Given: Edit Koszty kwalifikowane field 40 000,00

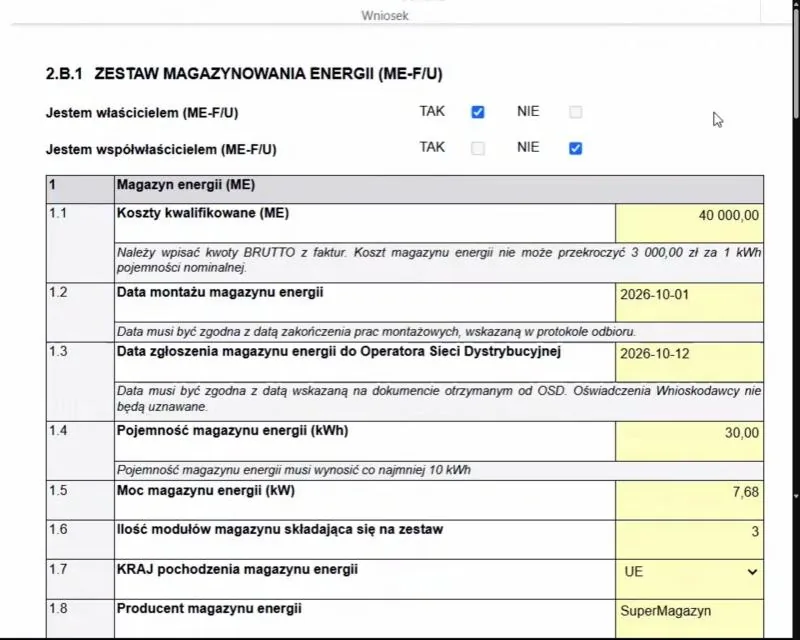Looking at the screenshot, I should pyautogui.click(x=689, y=223).
